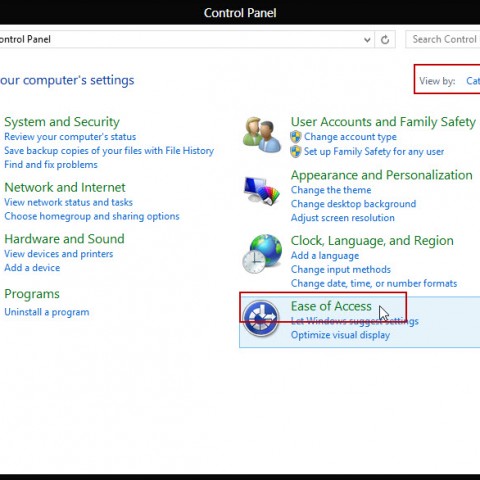Click shield icon beside Set up Family Safety
Viewport: 480px width, 480px height.
[x=296, y=152]
